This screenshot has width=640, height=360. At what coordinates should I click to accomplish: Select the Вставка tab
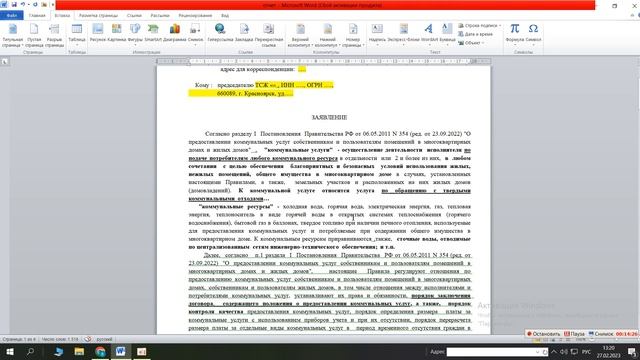62,16
